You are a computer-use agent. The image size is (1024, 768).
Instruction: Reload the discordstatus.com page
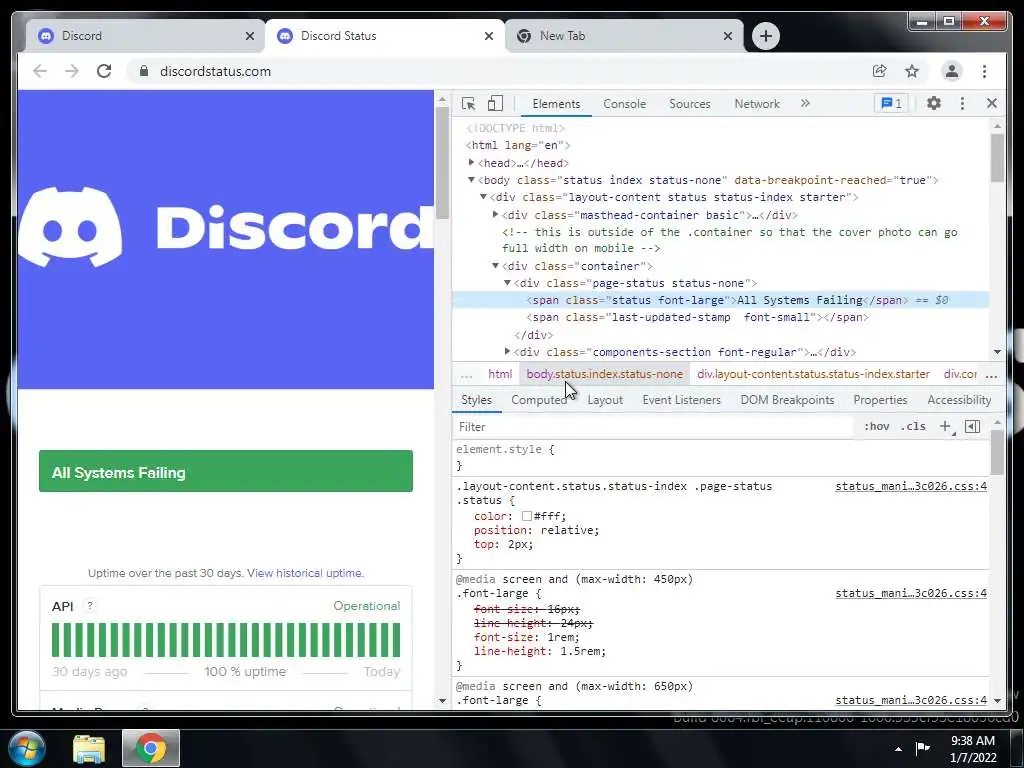(x=104, y=71)
